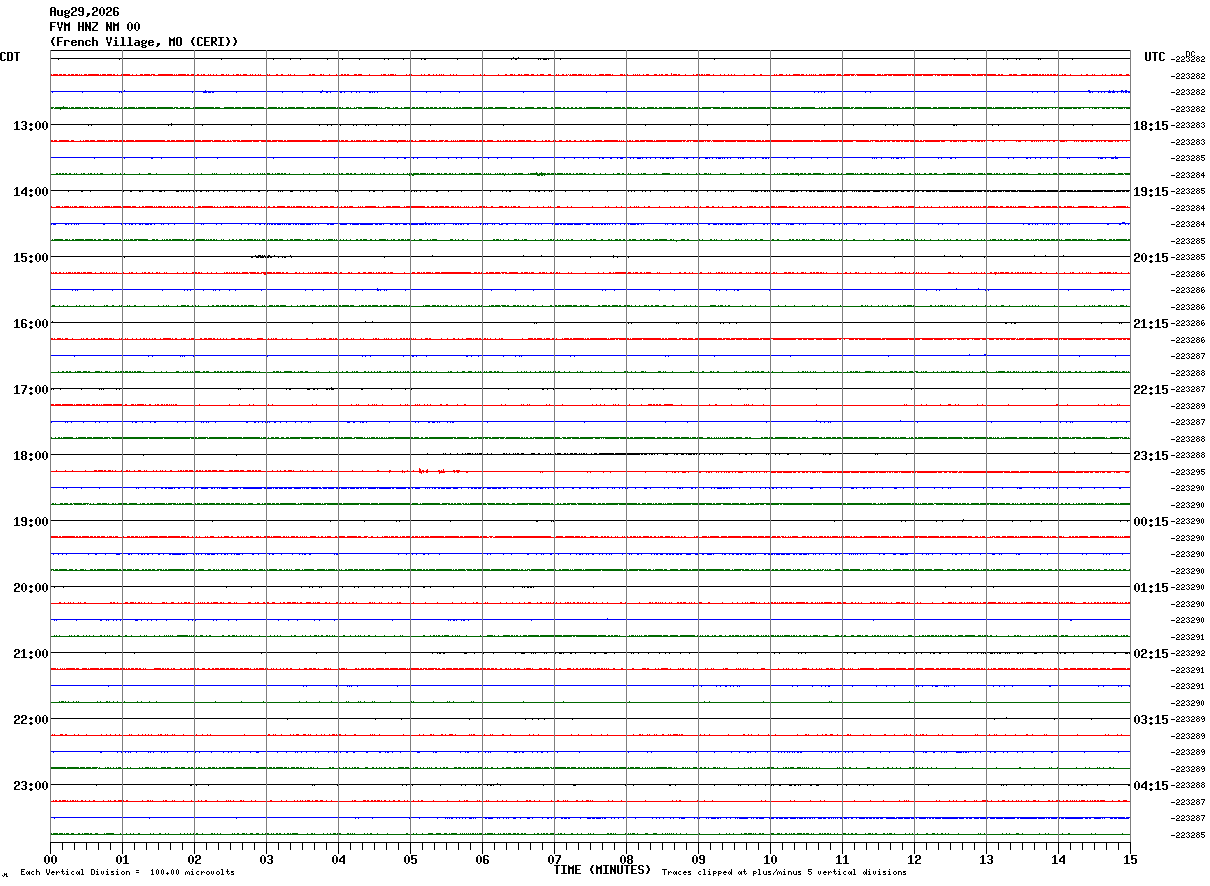The image size is (1210, 886).
Task: Select the 20:00 CDT time label
Action: click(31, 587)
